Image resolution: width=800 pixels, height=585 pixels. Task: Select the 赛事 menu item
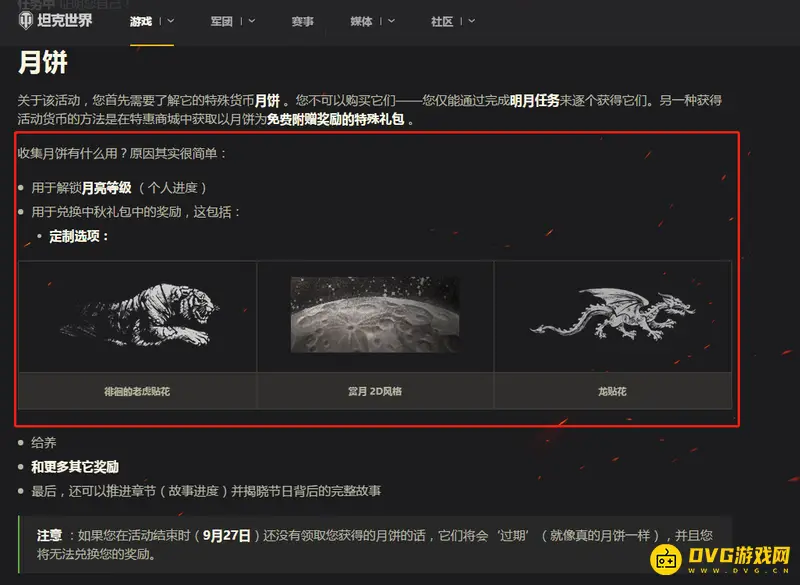tap(302, 21)
